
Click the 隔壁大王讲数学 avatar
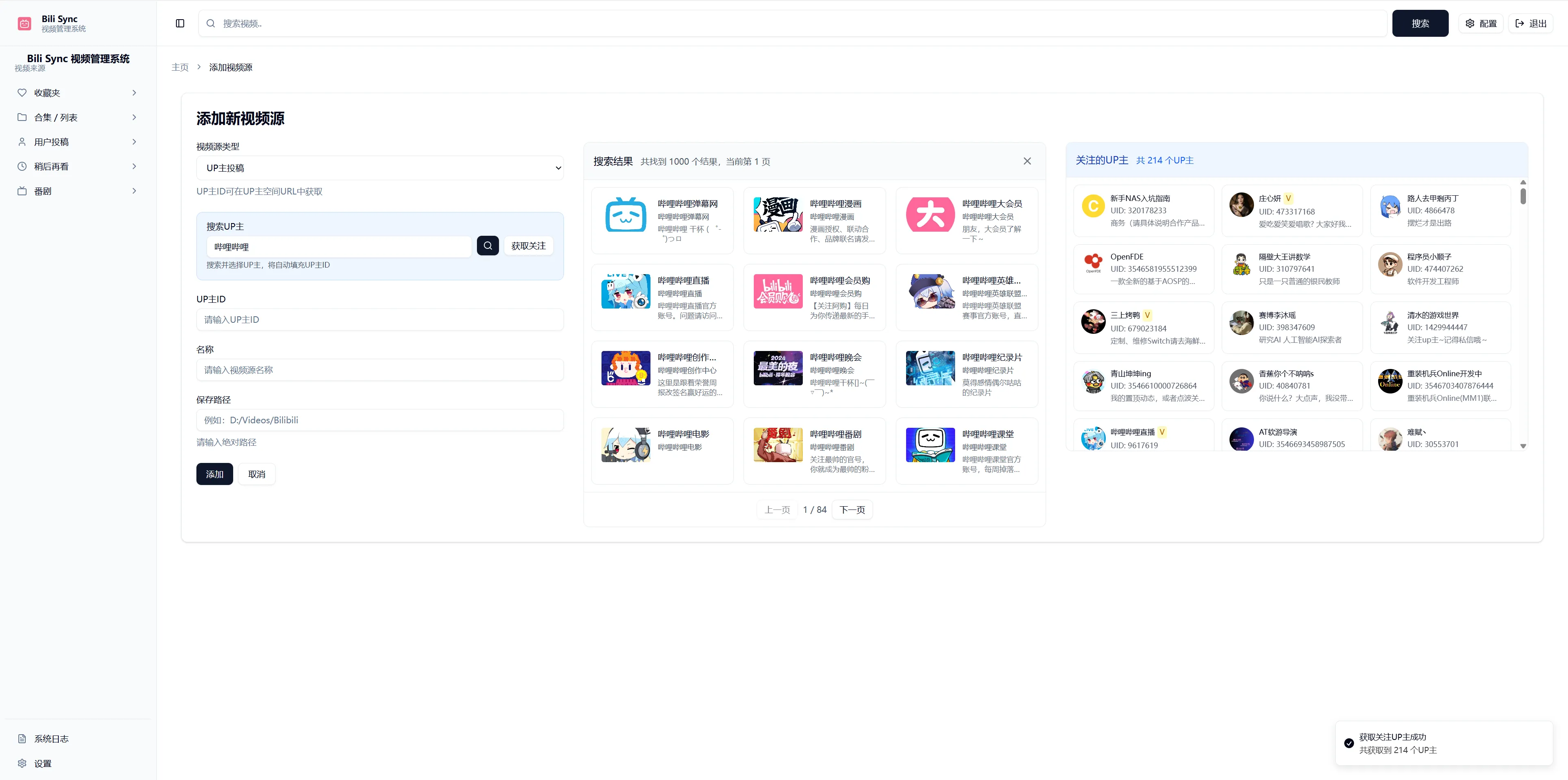pos(1242,264)
